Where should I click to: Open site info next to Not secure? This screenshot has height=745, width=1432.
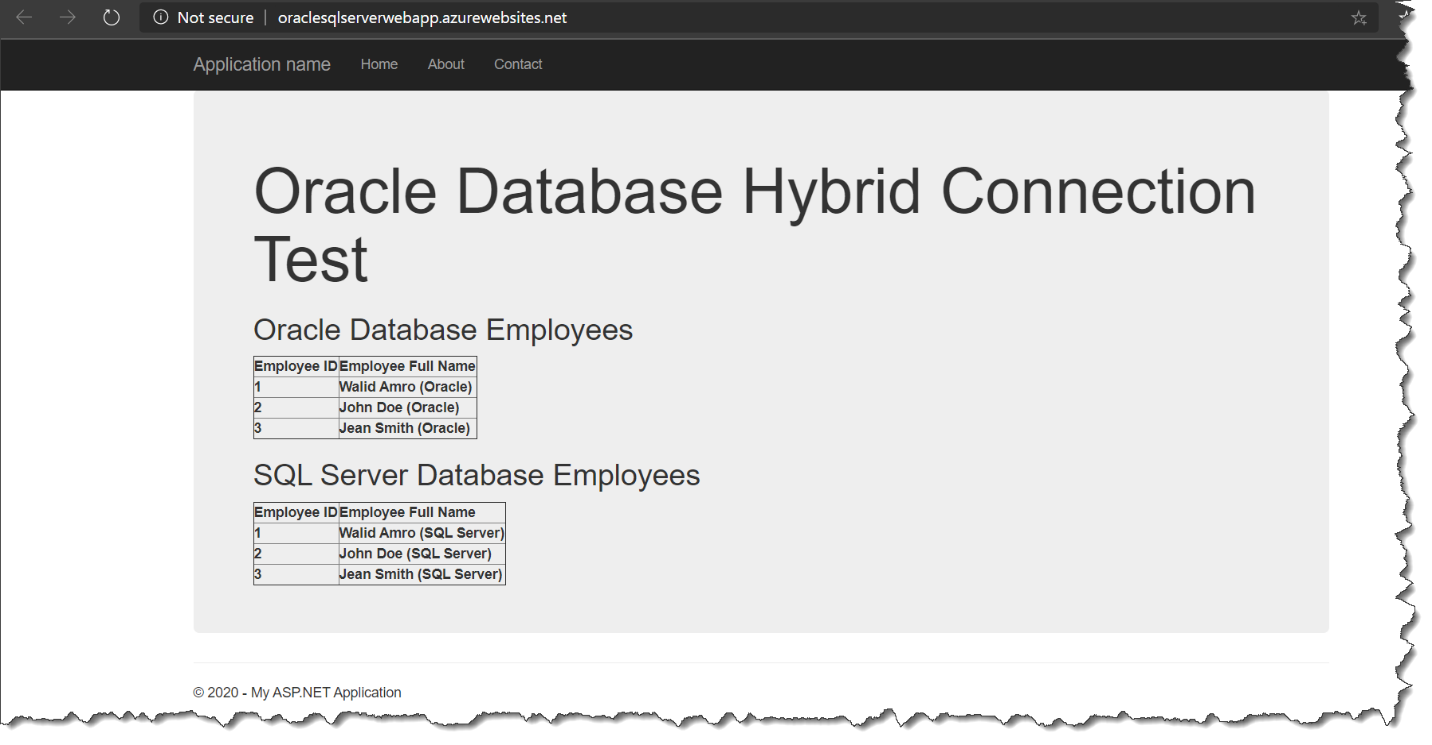(x=161, y=18)
